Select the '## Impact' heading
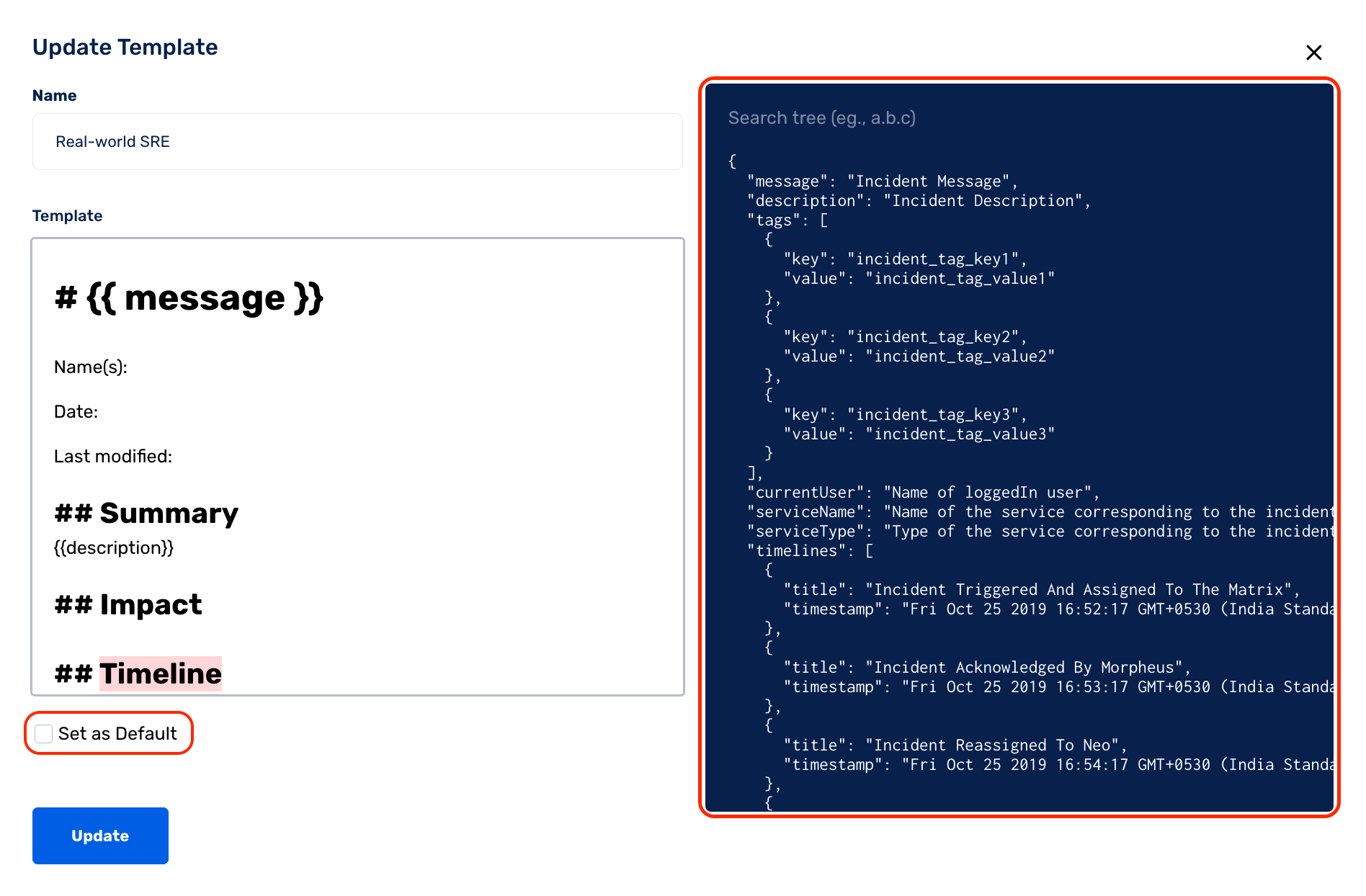1366x896 pixels. 128,604
